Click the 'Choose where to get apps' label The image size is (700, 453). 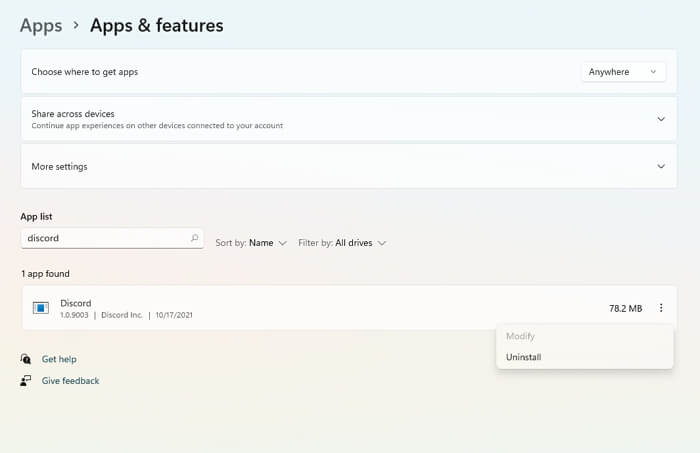click(85, 72)
